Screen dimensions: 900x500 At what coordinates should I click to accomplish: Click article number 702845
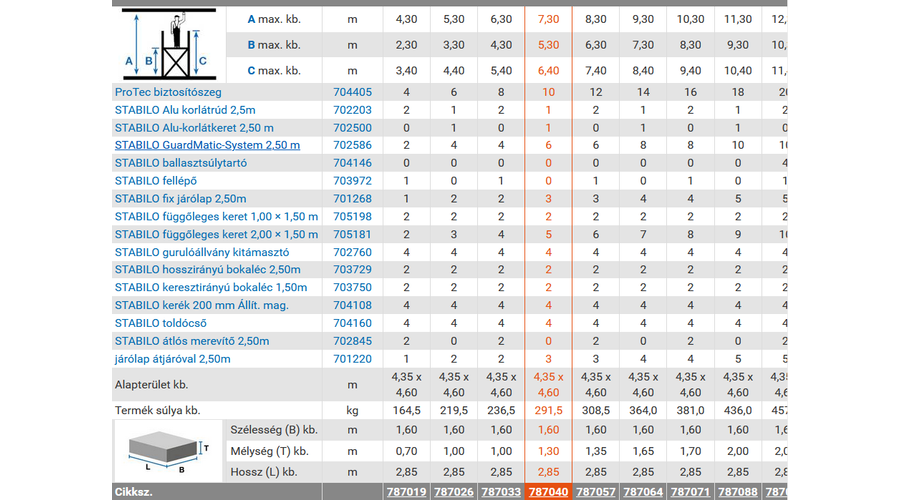tap(352, 341)
